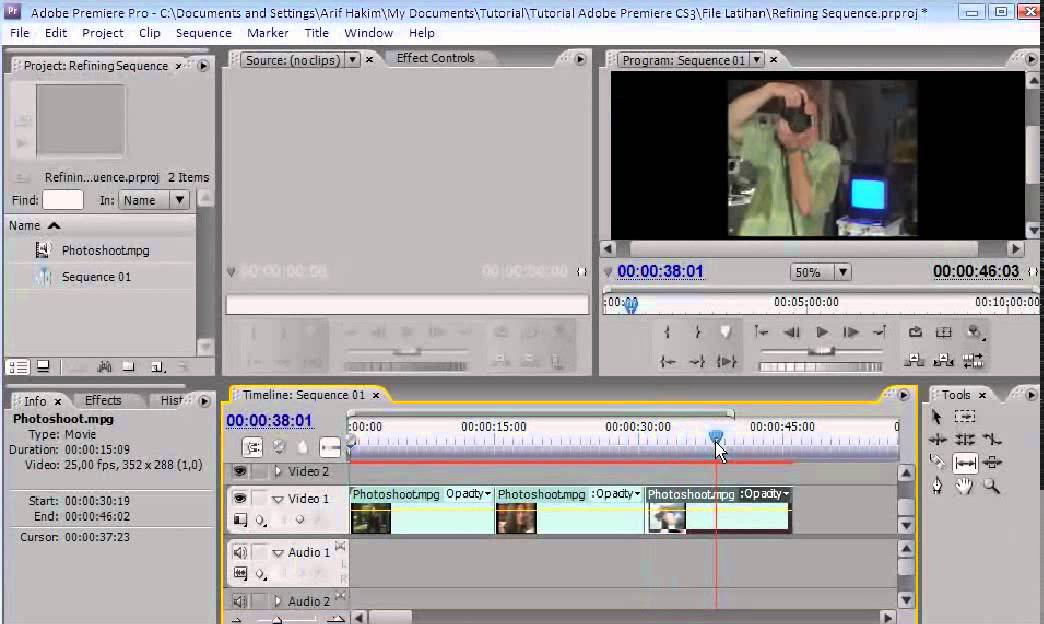
Task: Open the Marker menu
Action: (268, 33)
